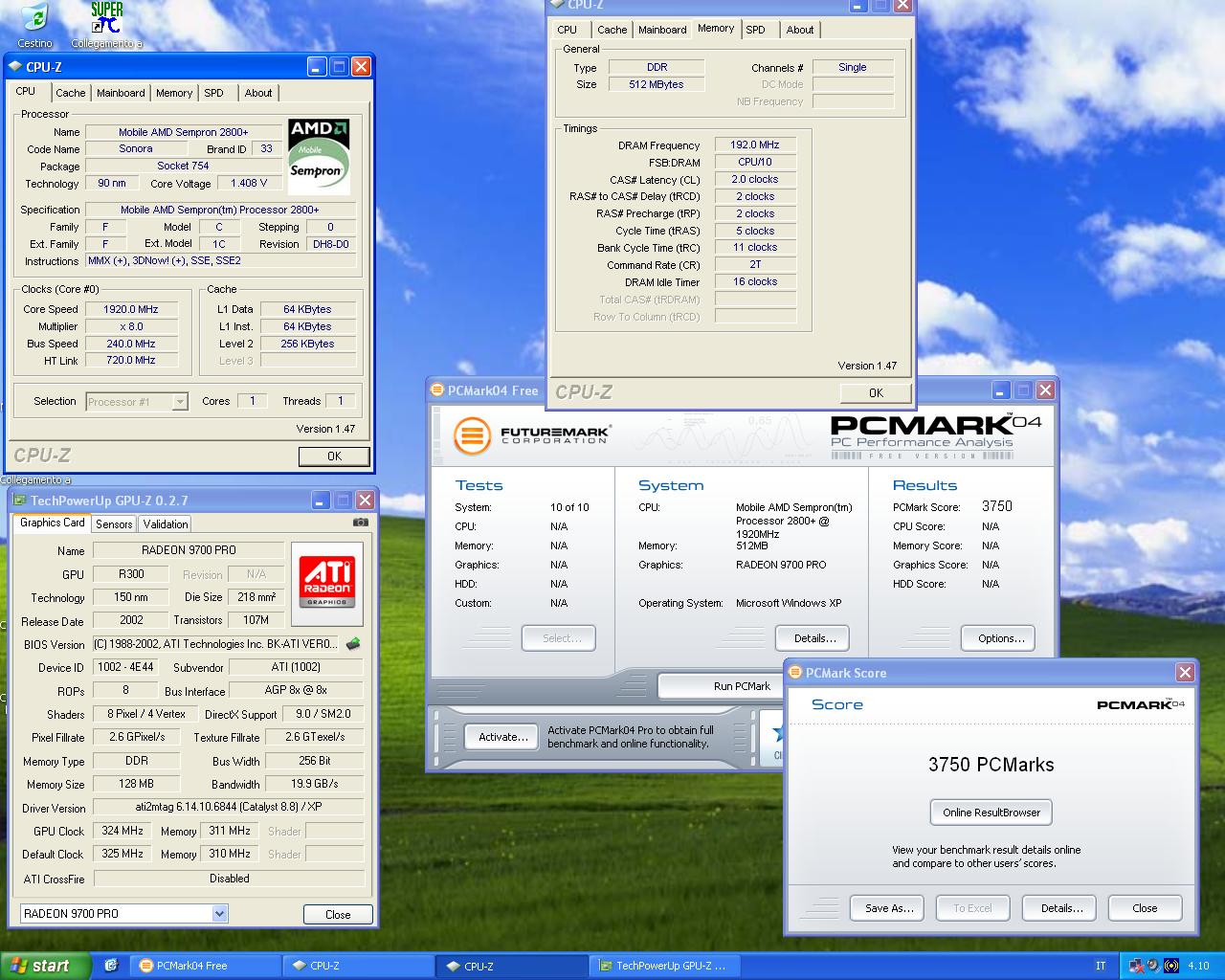Click Core Speed value 1920.0 MHz
Viewport: 1225px width, 980px height.
[x=130, y=309]
